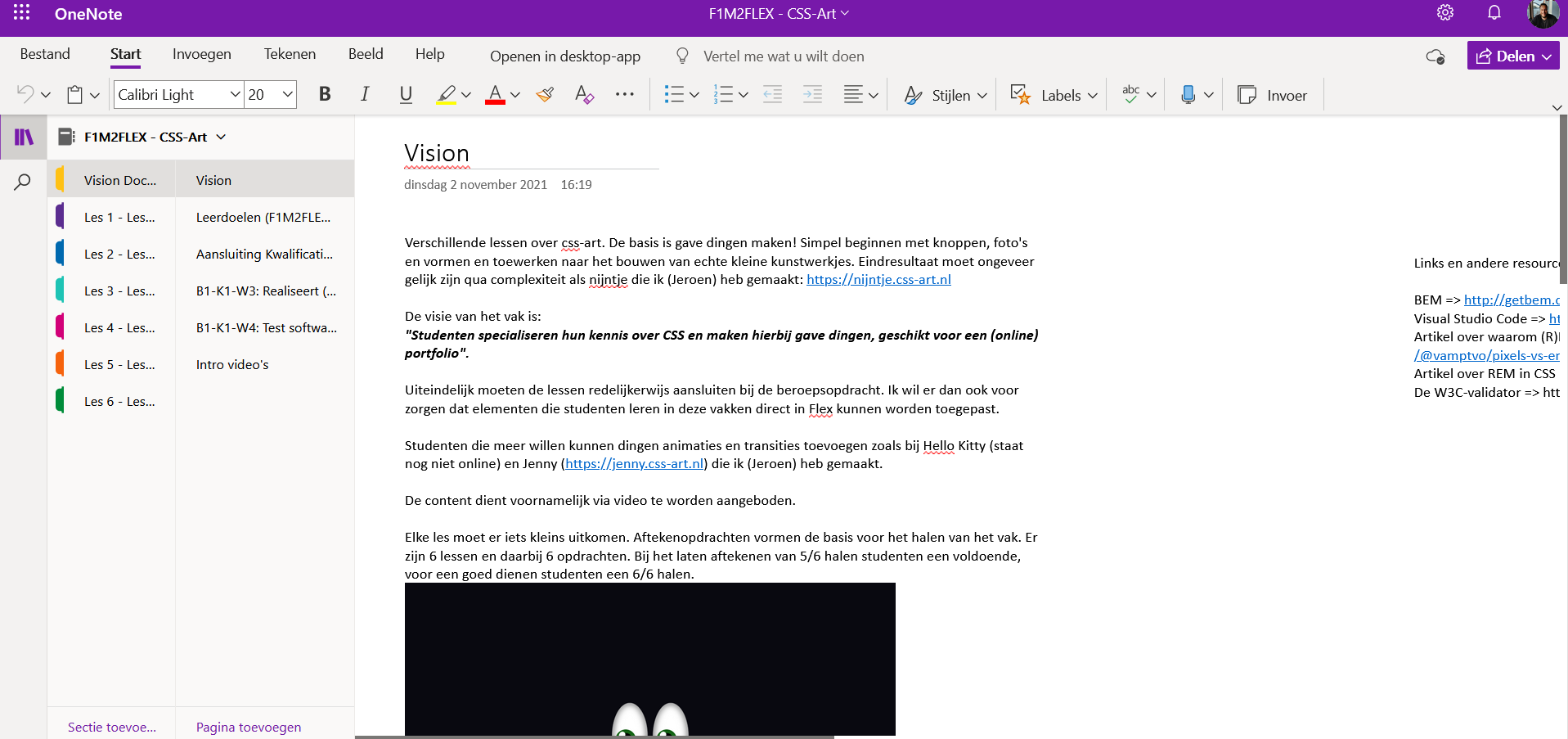Viewport: 1568px width, 739px height.
Task: Click the paragraph alignment icon
Action: (853, 95)
